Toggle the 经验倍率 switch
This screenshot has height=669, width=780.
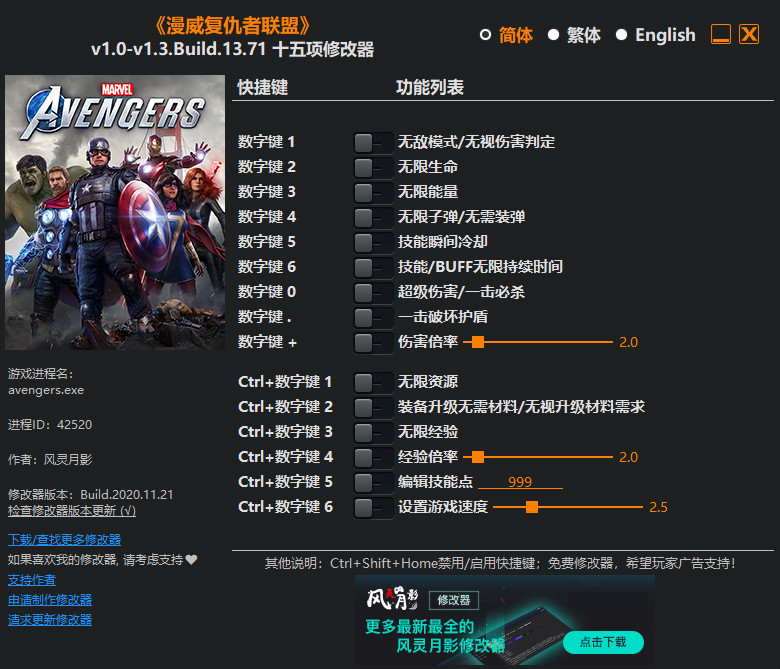(x=373, y=458)
